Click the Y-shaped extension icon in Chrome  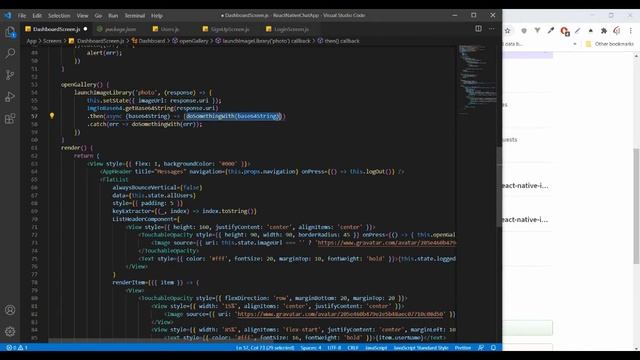537,31
